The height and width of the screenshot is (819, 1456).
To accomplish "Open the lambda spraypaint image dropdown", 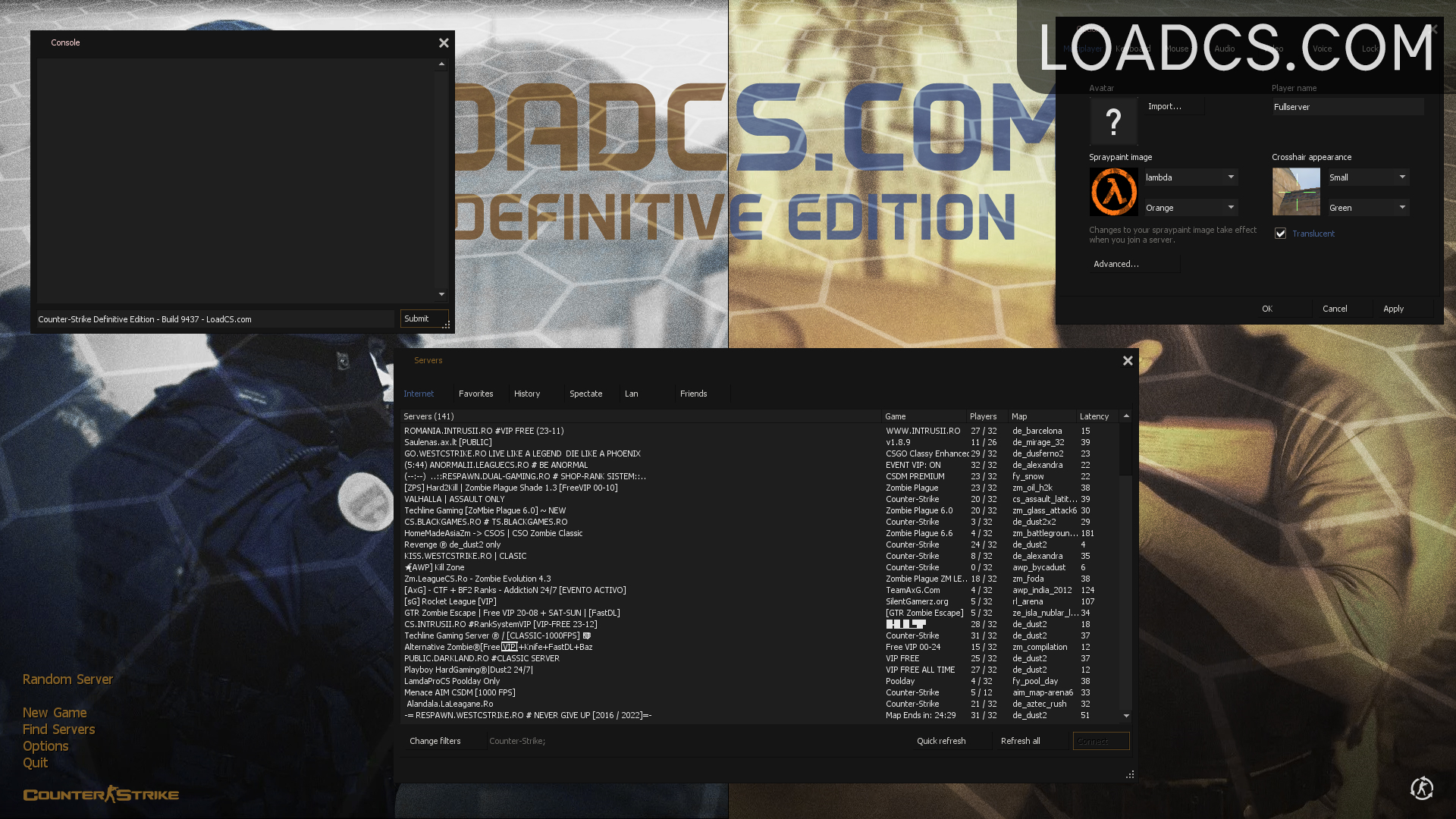I will coord(1191,177).
